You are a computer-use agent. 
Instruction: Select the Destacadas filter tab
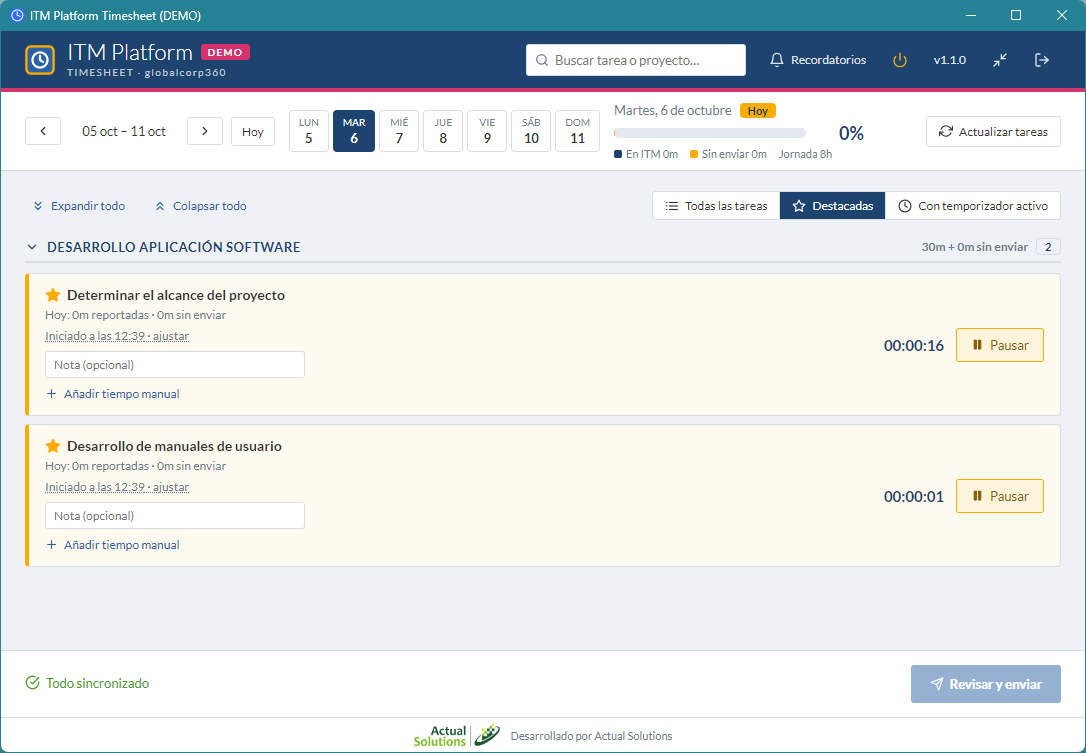pos(833,206)
